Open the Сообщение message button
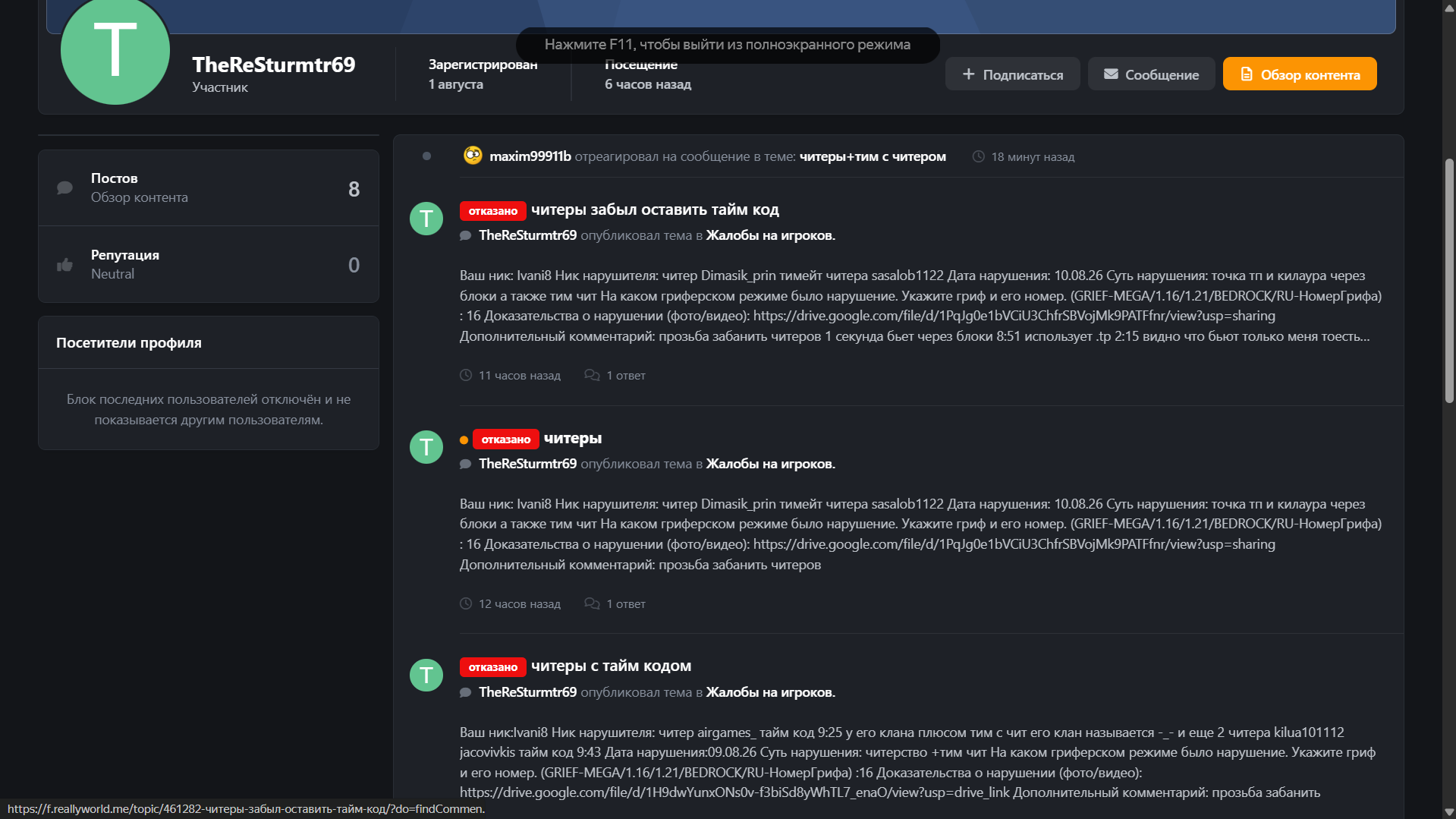 pyautogui.click(x=1151, y=74)
